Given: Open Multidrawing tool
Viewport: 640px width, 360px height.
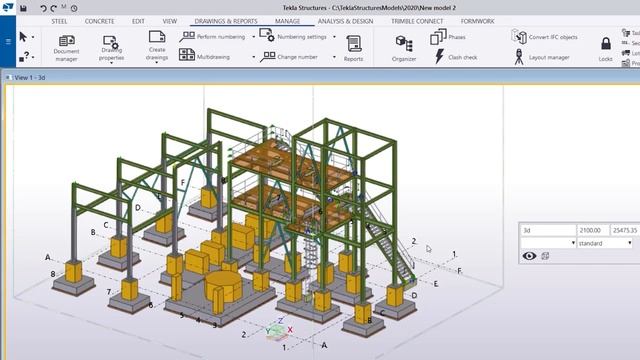Looking at the screenshot, I should (205, 56).
